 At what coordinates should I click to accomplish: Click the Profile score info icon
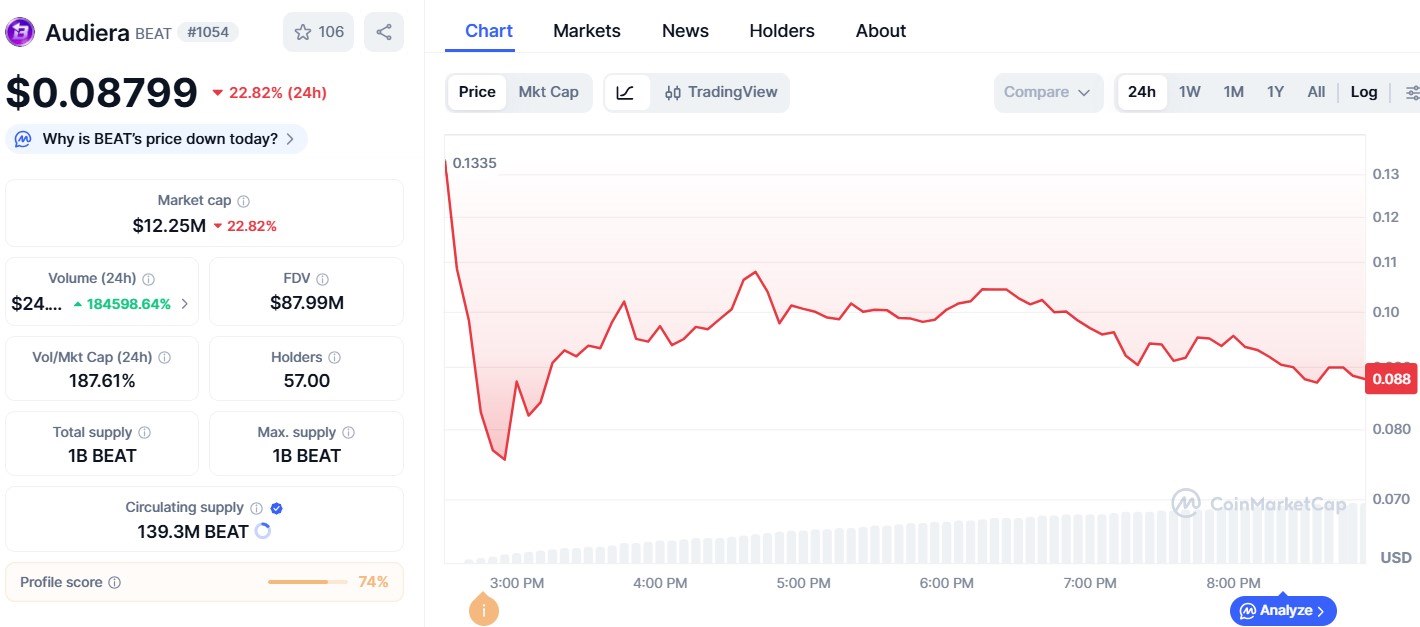[x=115, y=582]
